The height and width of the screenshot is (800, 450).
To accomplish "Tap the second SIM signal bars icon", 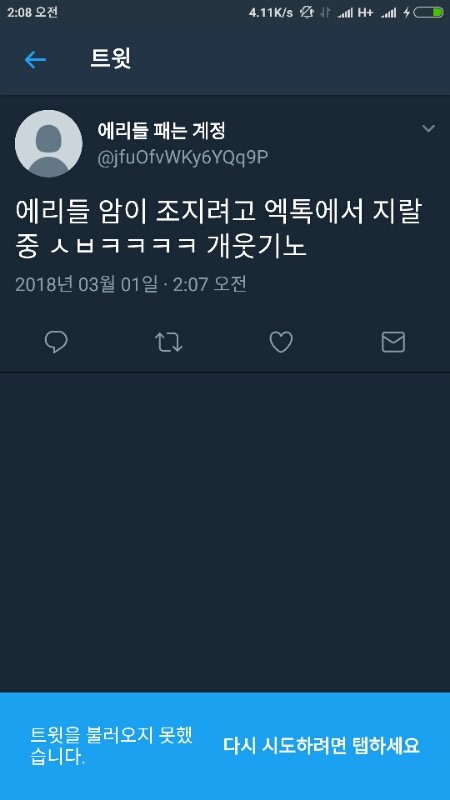I will click(x=389, y=13).
